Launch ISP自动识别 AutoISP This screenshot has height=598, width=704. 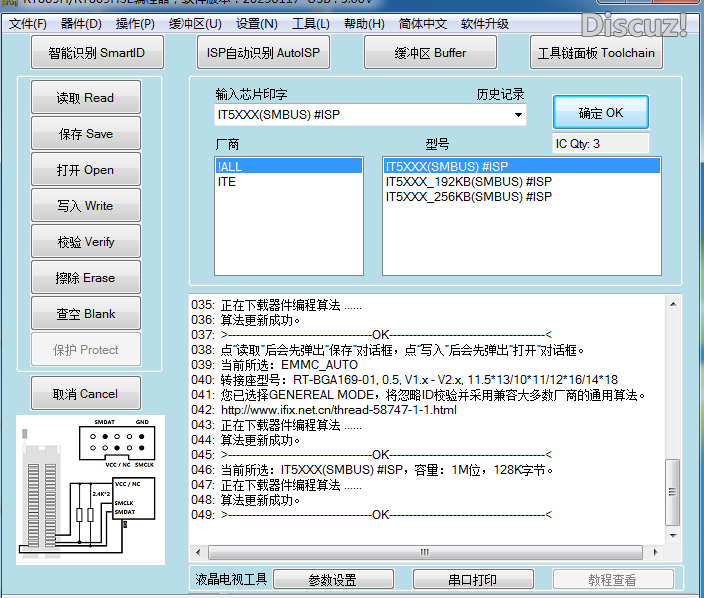pos(262,53)
